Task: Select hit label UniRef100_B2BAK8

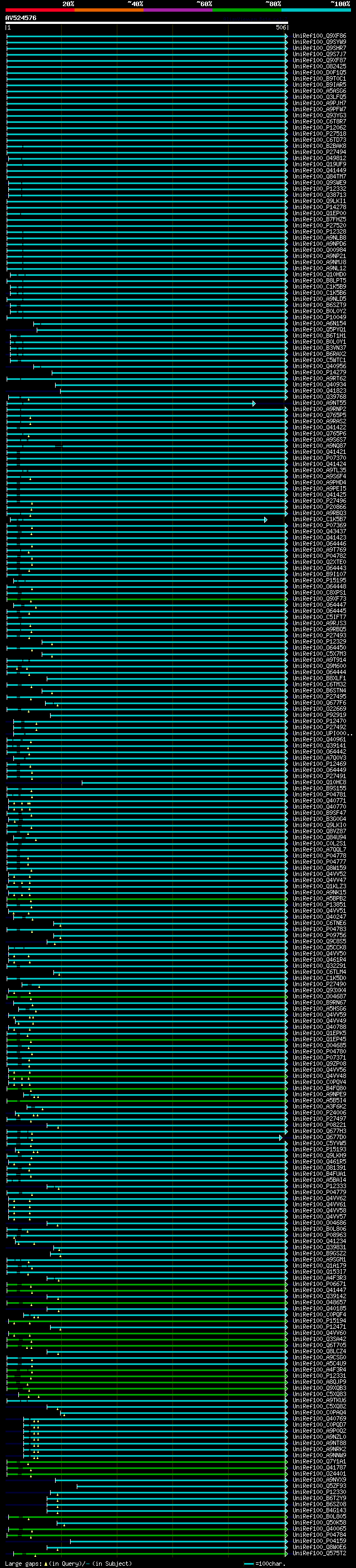Action: pos(319,146)
